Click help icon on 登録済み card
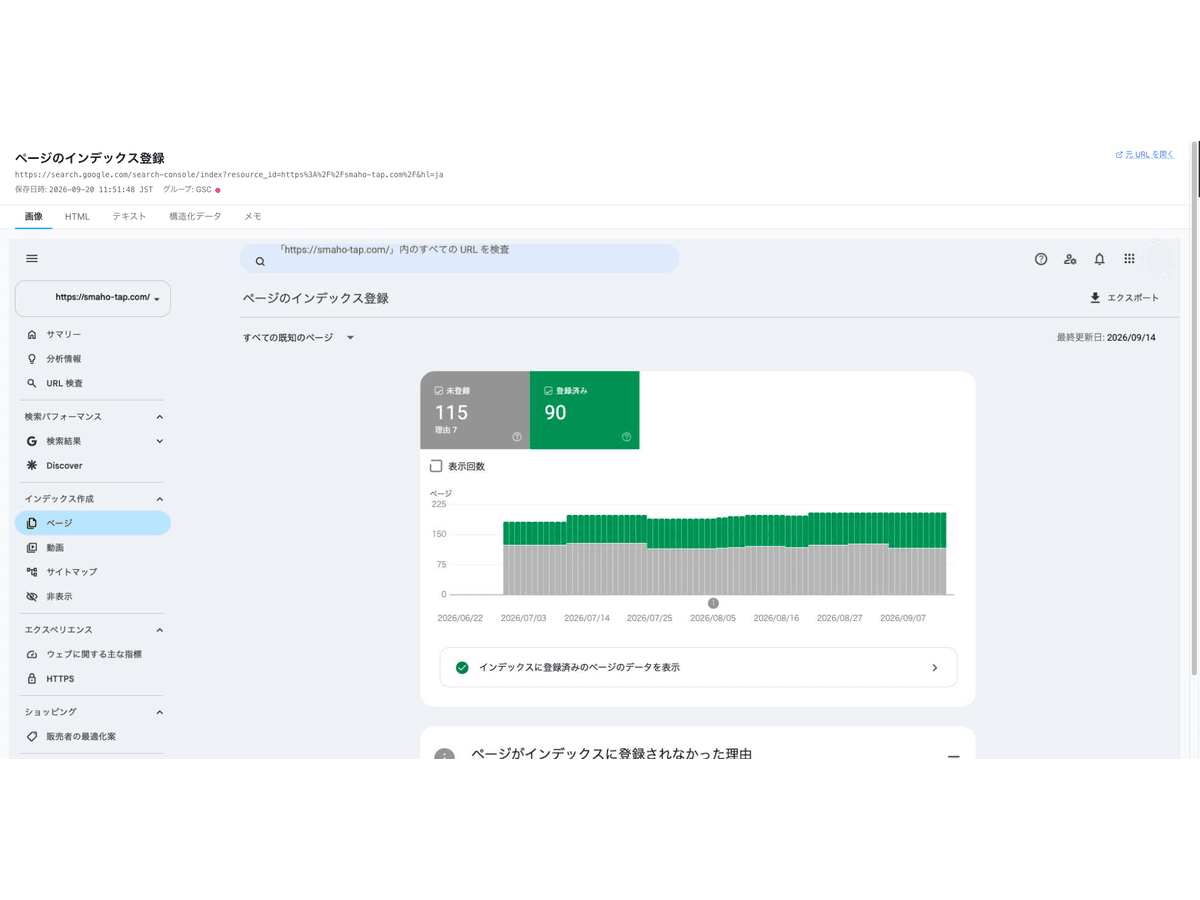This screenshot has width=1200, height=900. point(626,437)
